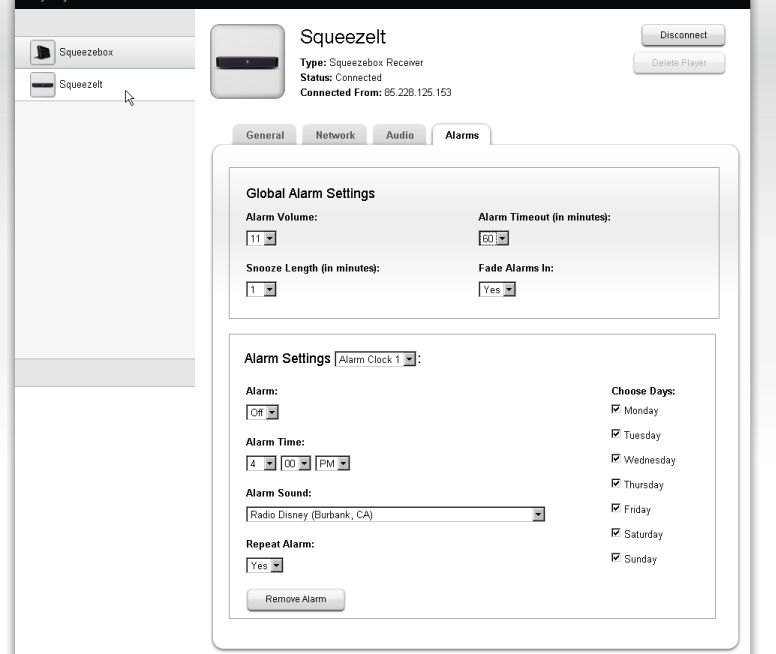Screen dimensions: 776x654
Task: Open the Fade Alarms In dropdown
Action: pos(497,290)
